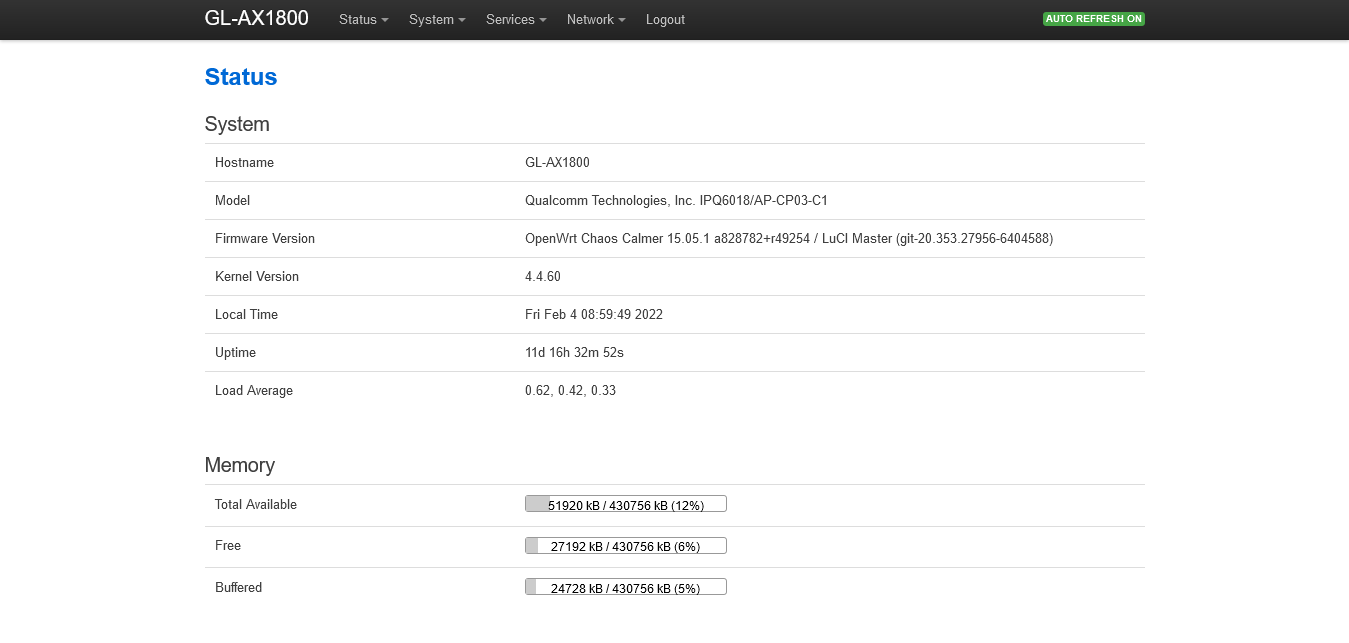
Task: Expand the System menu in navbar
Action: (437, 19)
